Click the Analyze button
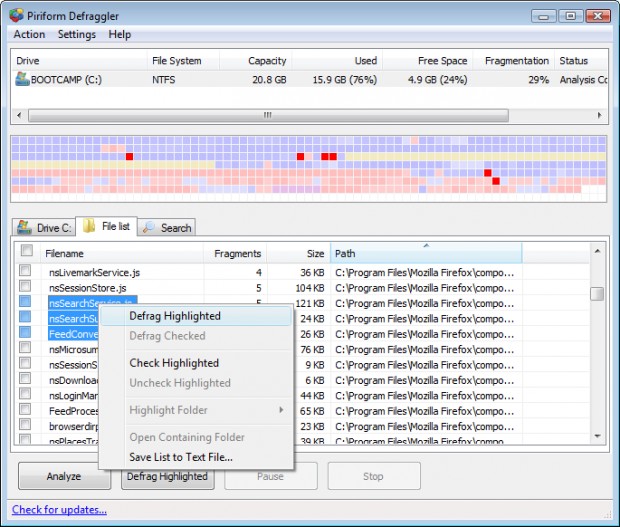 [x=64, y=476]
